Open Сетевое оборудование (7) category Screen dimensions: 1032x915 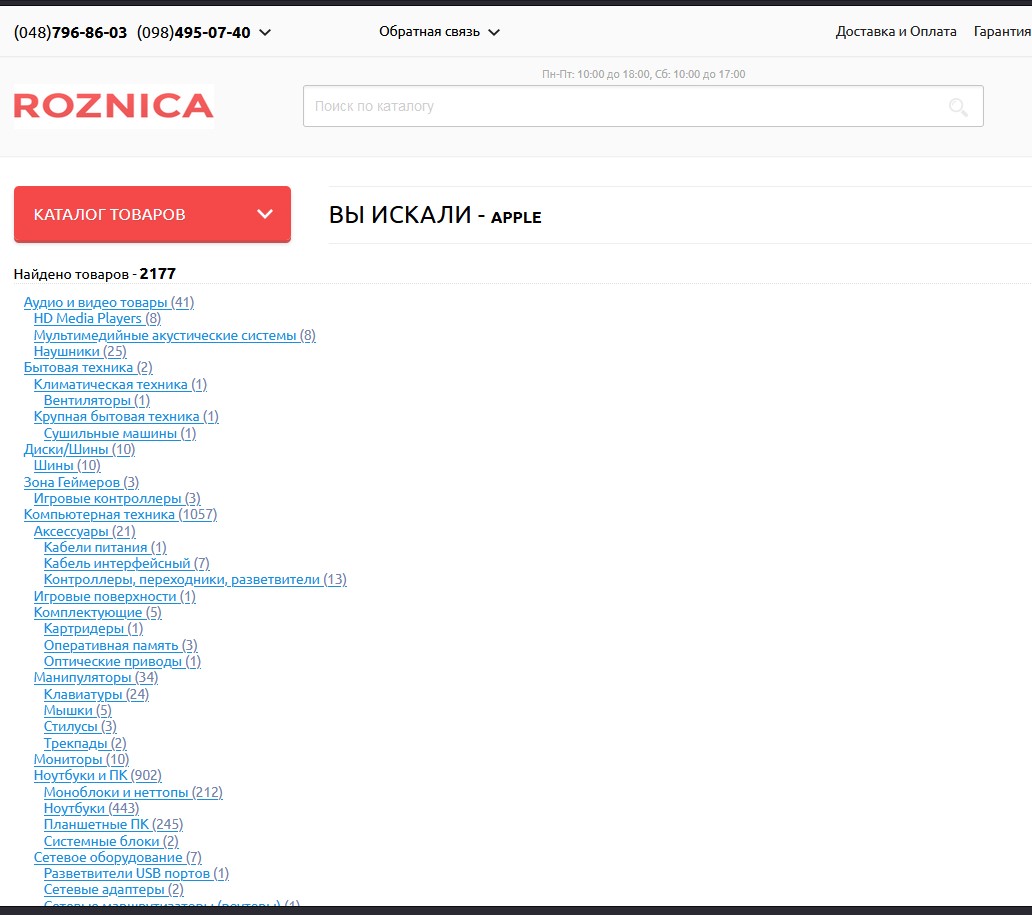pos(117,857)
